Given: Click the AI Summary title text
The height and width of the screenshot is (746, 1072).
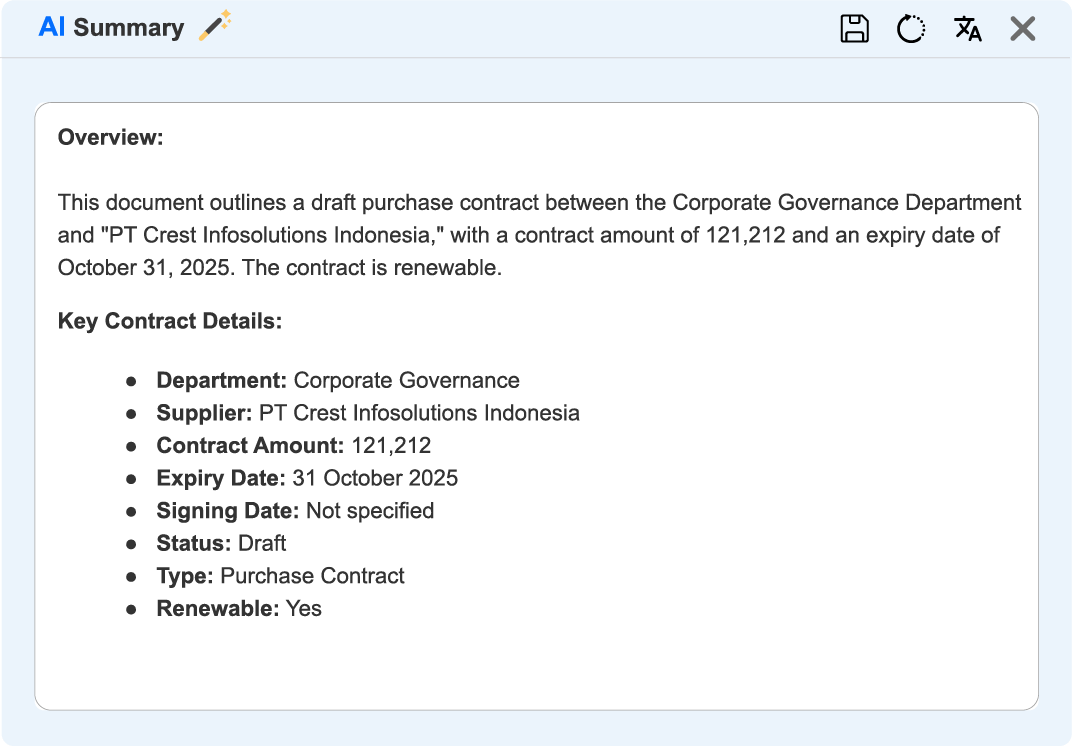Looking at the screenshot, I should tap(111, 28).
